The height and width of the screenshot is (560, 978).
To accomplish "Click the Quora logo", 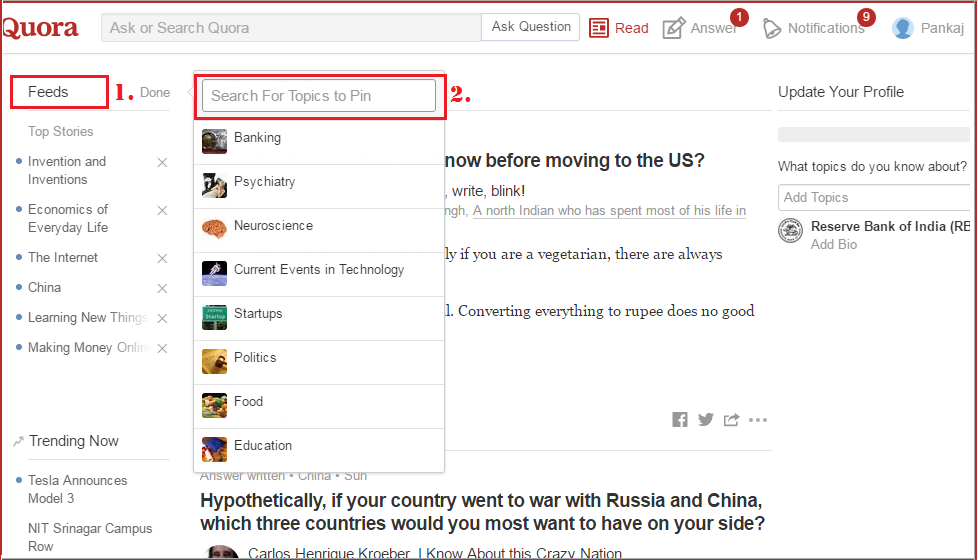I will click(41, 28).
